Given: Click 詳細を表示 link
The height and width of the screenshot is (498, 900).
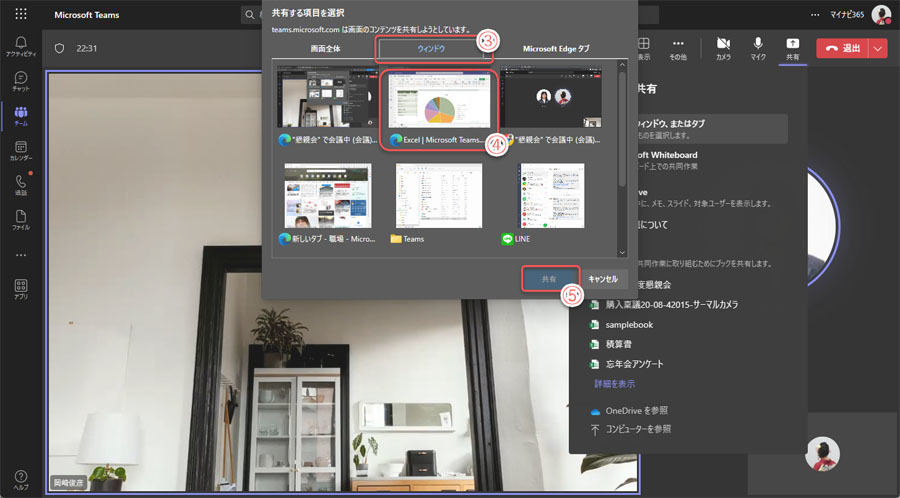Looking at the screenshot, I should click(x=614, y=384).
